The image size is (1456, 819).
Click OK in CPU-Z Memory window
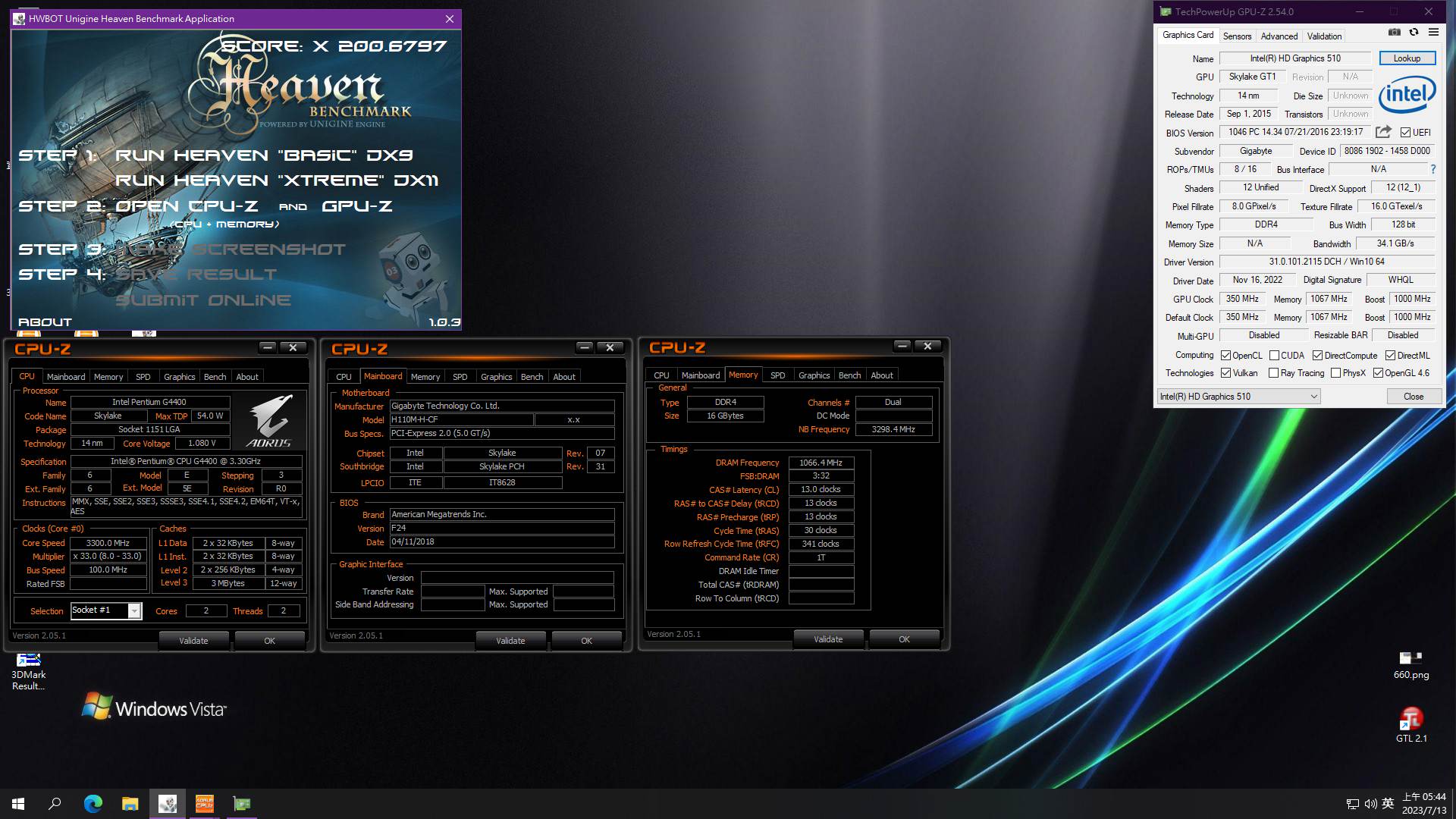pyautogui.click(x=904, y=639)
